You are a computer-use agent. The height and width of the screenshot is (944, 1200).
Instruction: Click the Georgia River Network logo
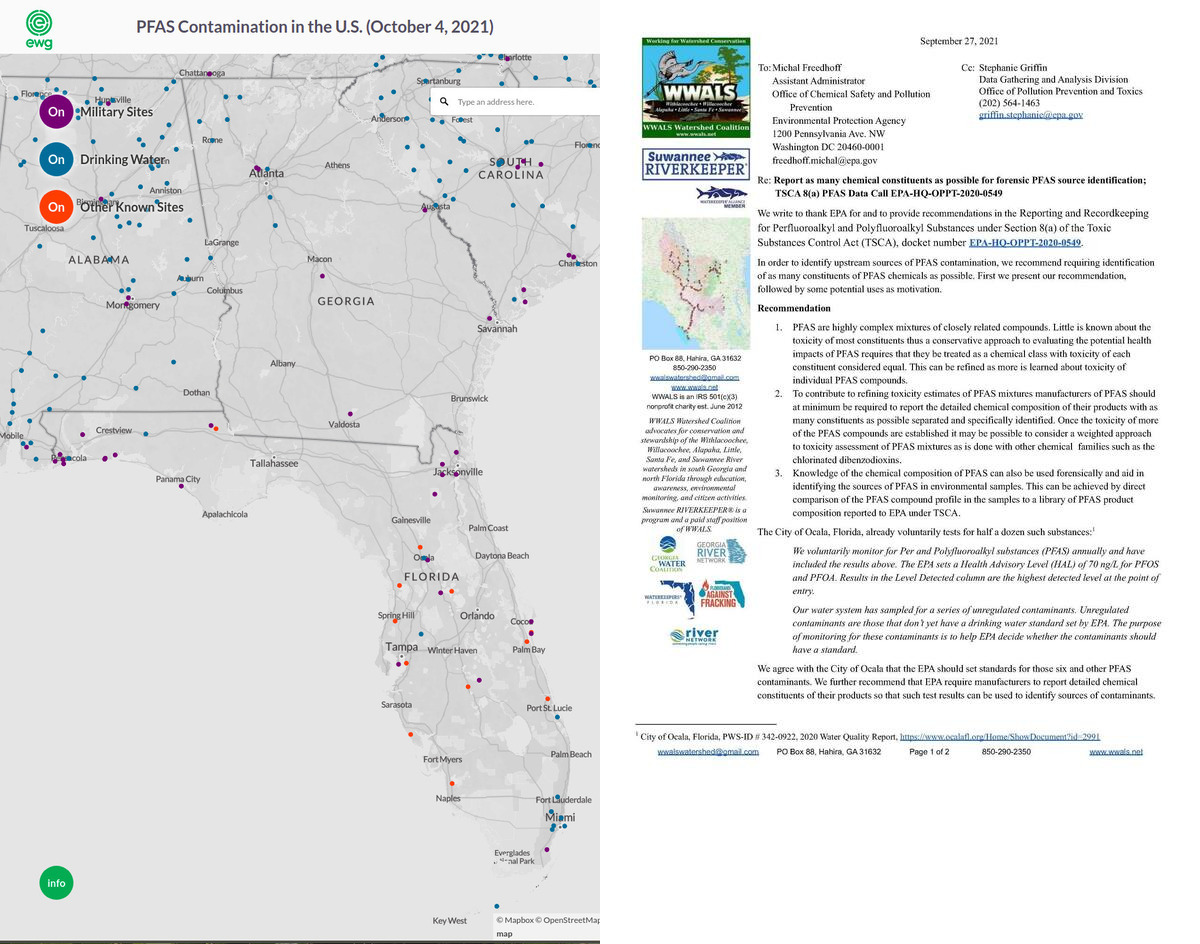click(719, 552)
